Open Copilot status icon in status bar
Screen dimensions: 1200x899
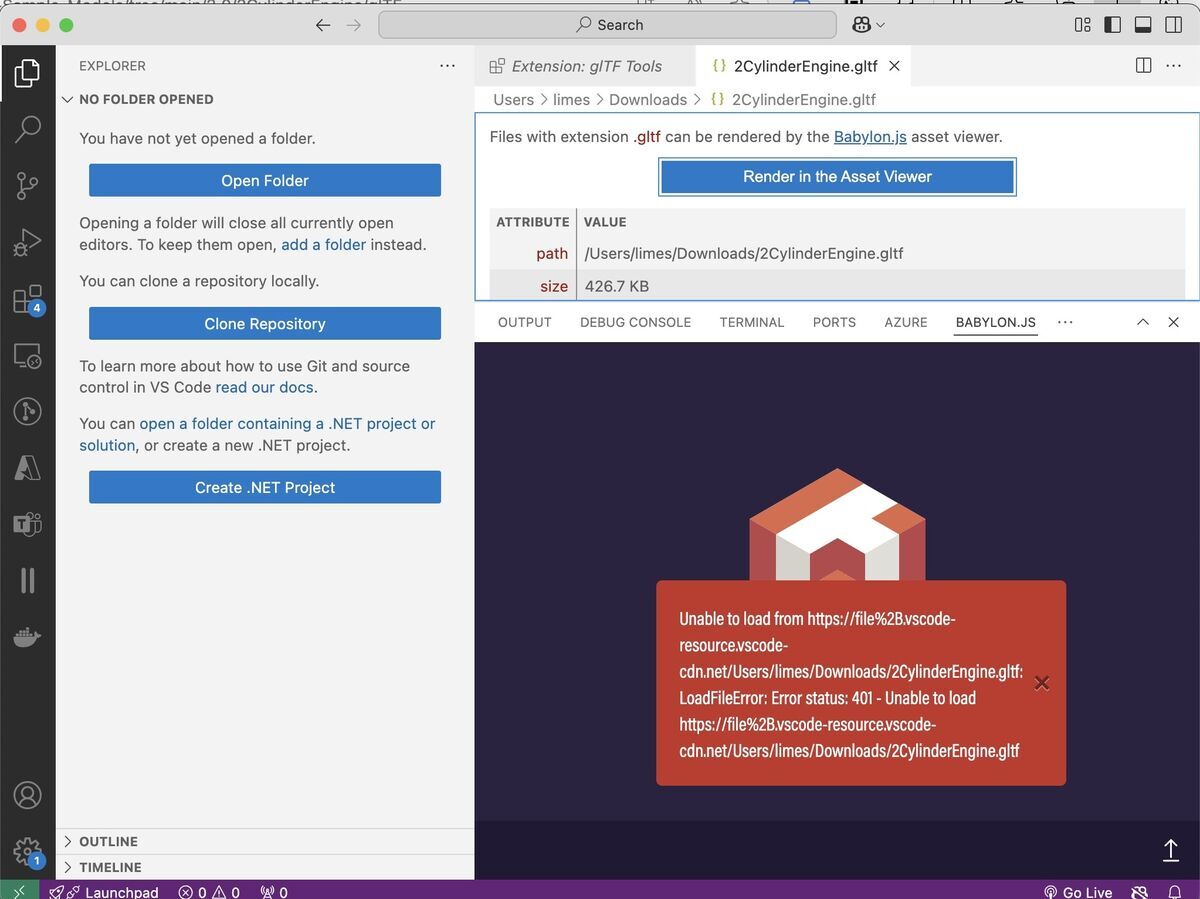pos(1139,891)
